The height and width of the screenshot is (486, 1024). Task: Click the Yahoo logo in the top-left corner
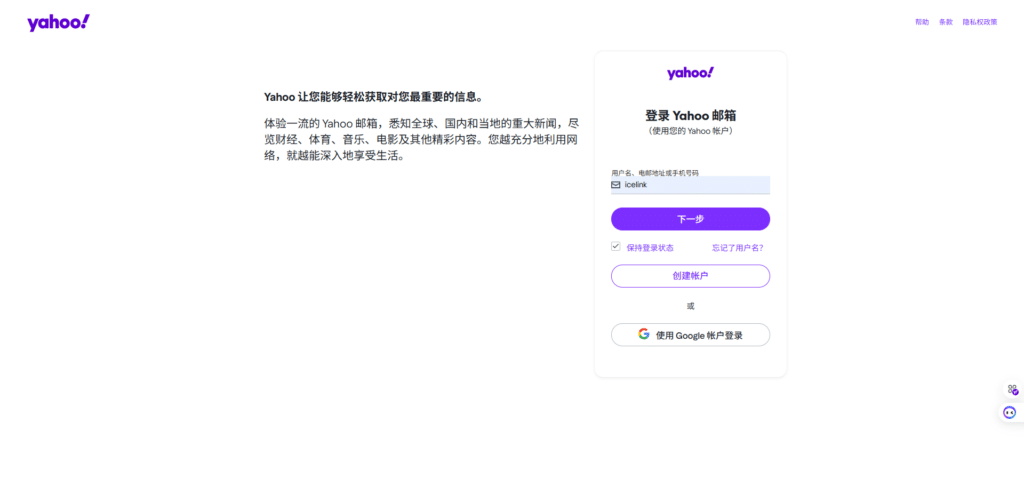[58, 22]
